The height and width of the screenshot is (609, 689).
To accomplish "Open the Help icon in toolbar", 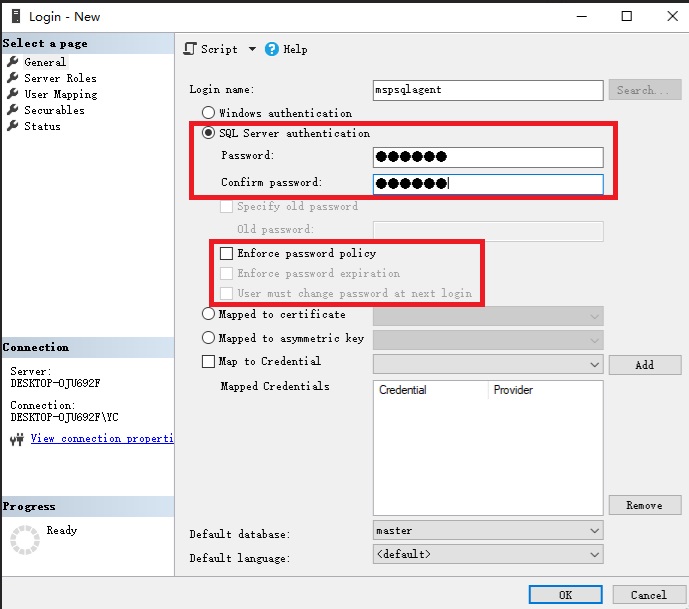I will click(272, 49).
